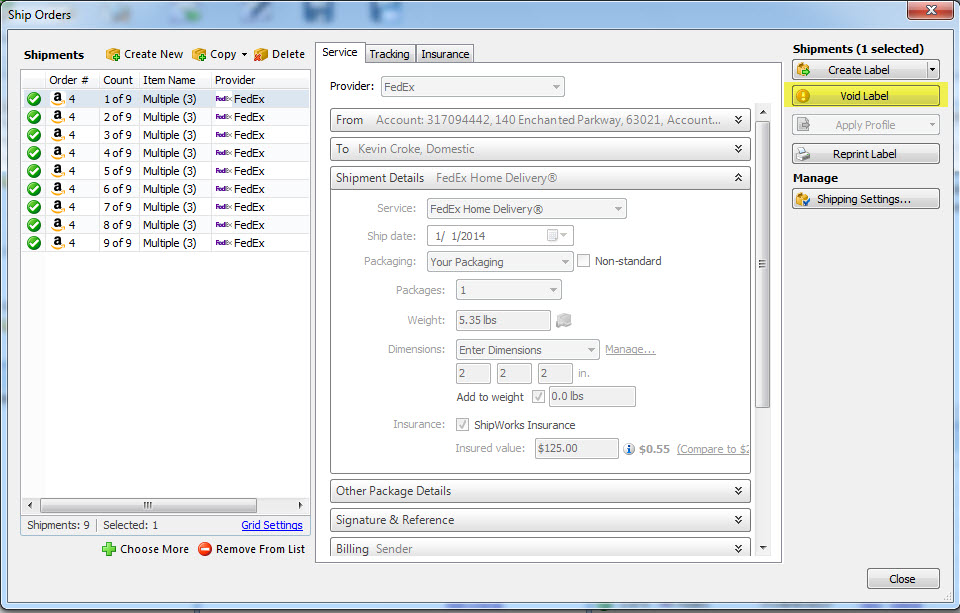Click the red Remove From List icon

[x=205, y=549]
